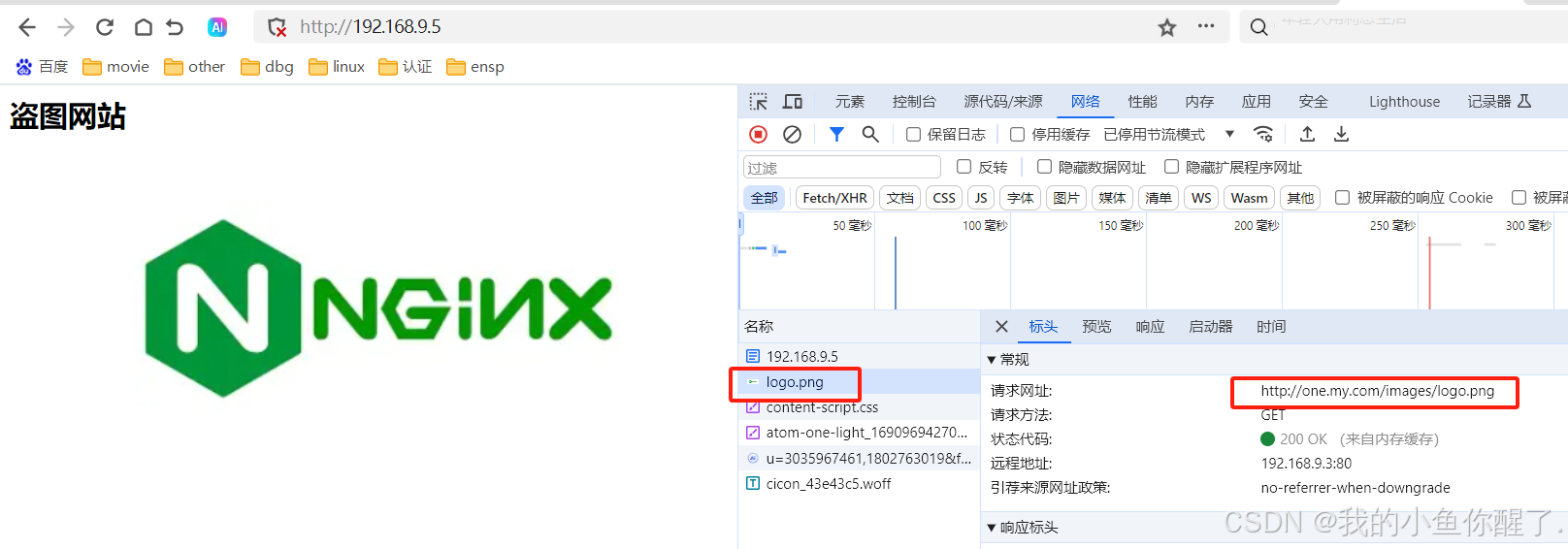
Task: Filter requests by JS type
Action: coord(981,198)
